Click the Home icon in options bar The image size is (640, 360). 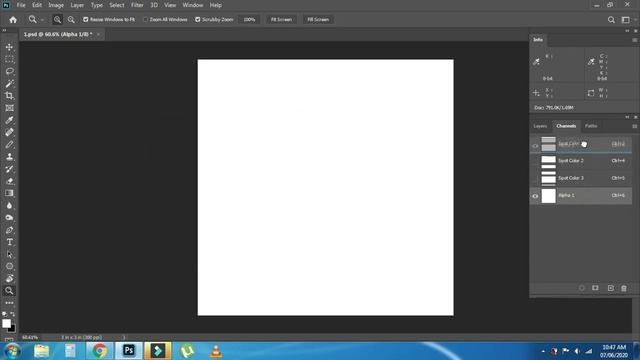pos(13,20)
